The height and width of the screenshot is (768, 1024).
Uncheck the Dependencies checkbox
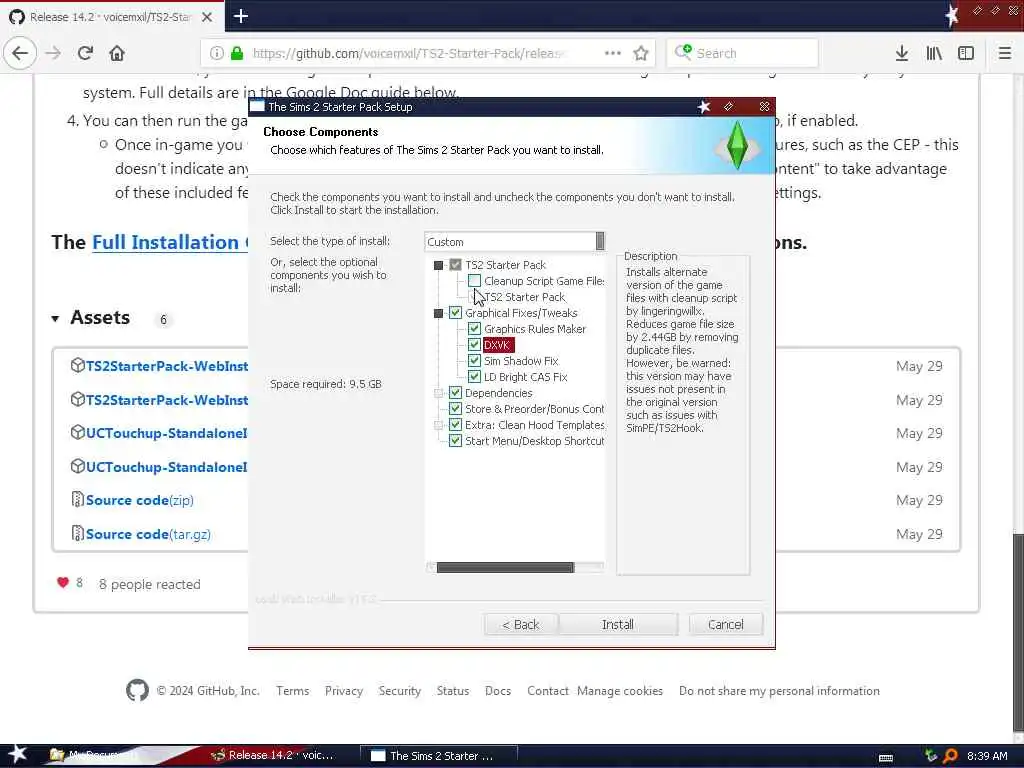[x=455, y=392]
